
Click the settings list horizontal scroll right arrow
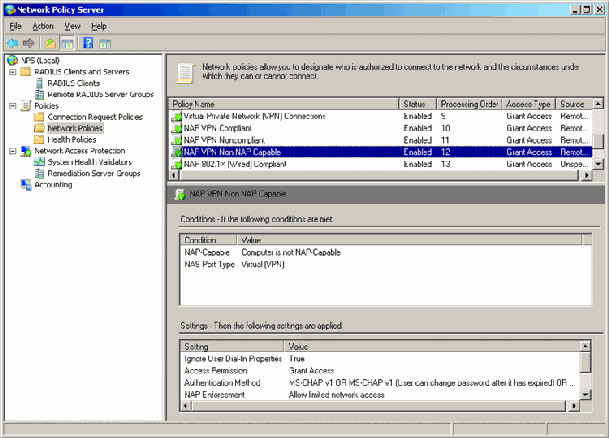pyautogui.click(x=573, y=406)
